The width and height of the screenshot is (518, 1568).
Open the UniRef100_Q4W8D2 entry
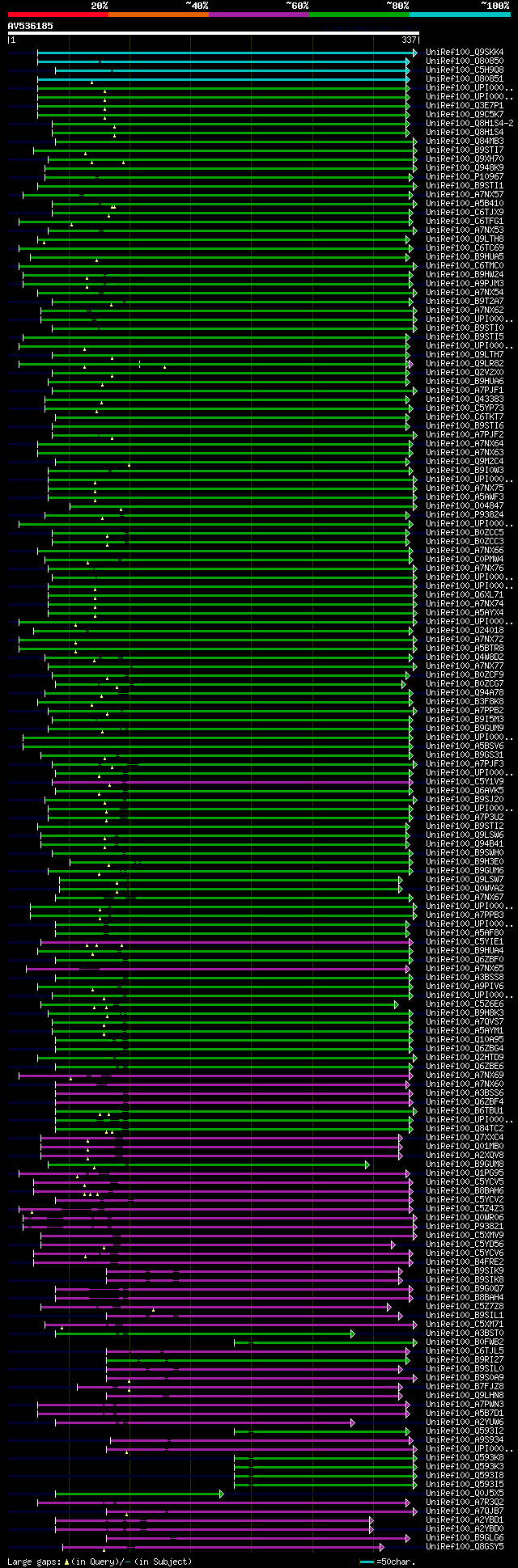click(x=465, y=657)
